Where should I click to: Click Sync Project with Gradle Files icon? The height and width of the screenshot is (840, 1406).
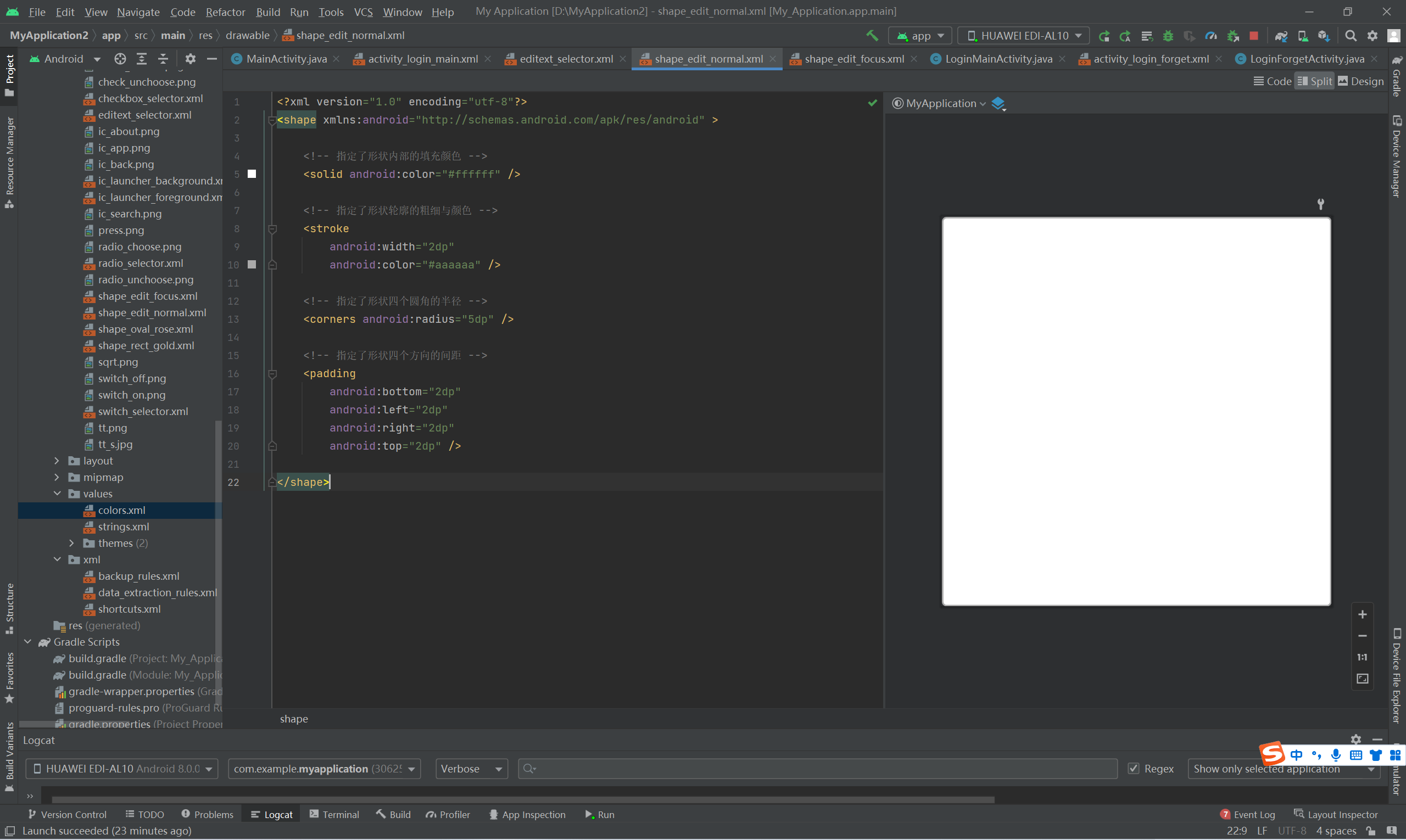1281,36
